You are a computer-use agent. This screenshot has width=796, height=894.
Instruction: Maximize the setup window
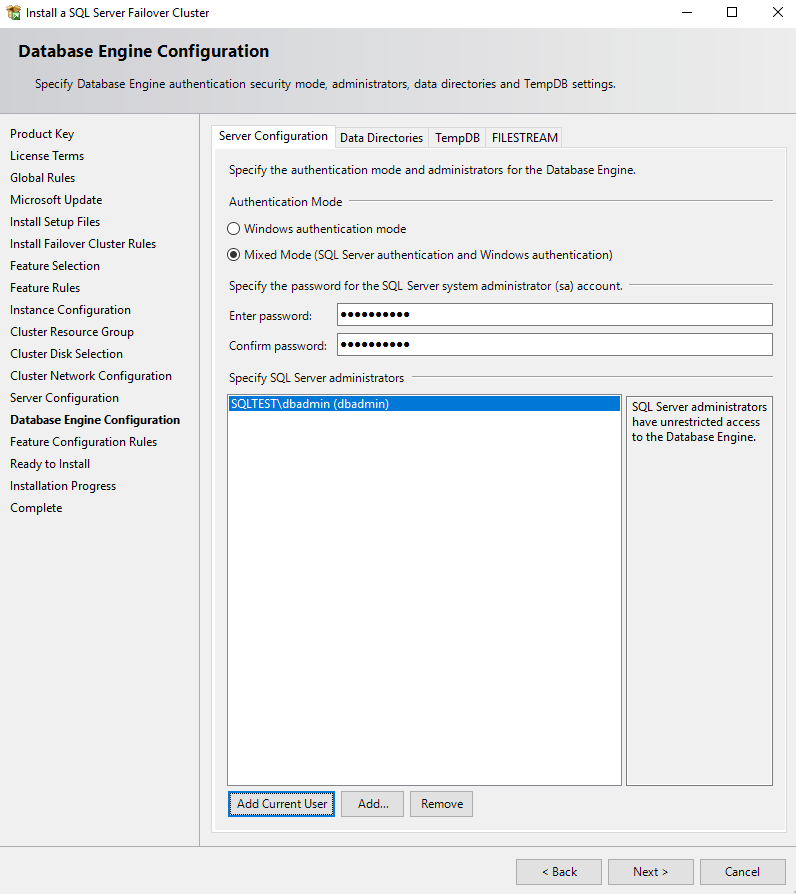pyautogui.click(x=732, y=13)
